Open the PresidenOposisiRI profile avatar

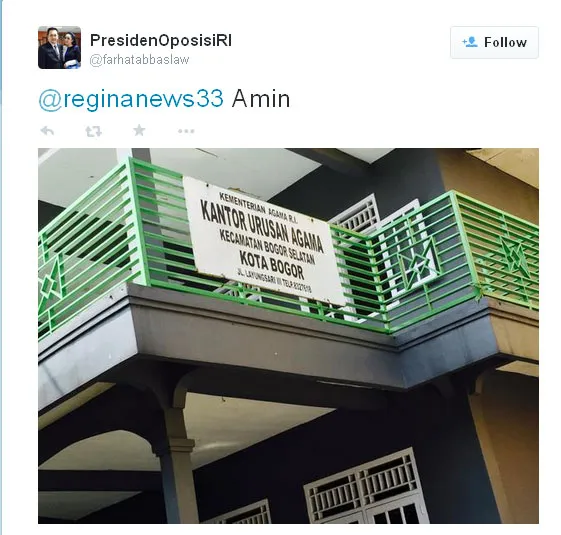[59, 48]
